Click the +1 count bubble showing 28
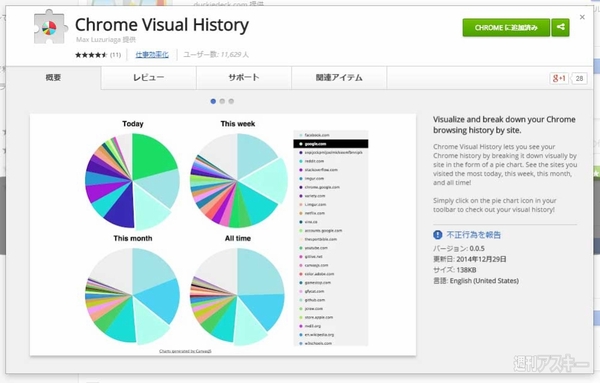The height and width of the screenshot is (383, 600). [579, 78]
